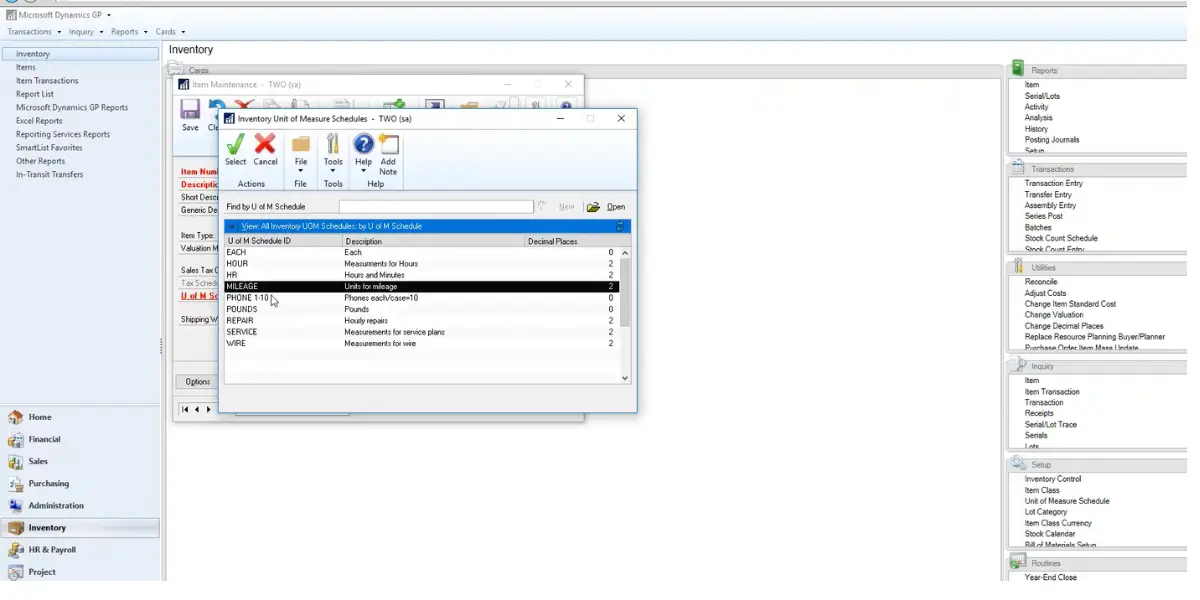Viewport: 1200px width, 600px height.
Task: Click the Sales navigation pane icon
Action: pyautogui.click(x=15, y=461)
